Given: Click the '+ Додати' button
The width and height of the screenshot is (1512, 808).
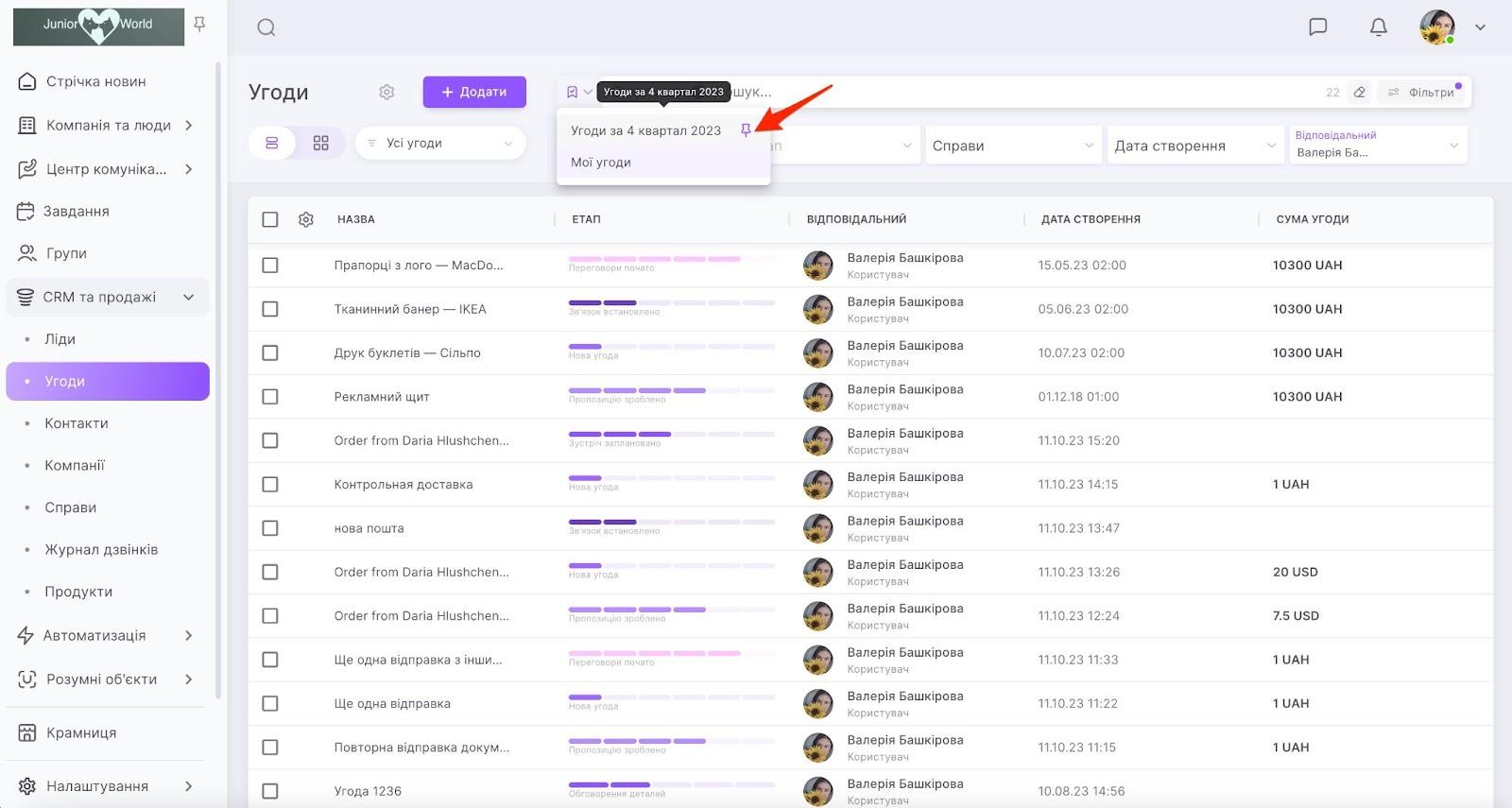Looking at the screenshot, I should click(x=474, y=92).
